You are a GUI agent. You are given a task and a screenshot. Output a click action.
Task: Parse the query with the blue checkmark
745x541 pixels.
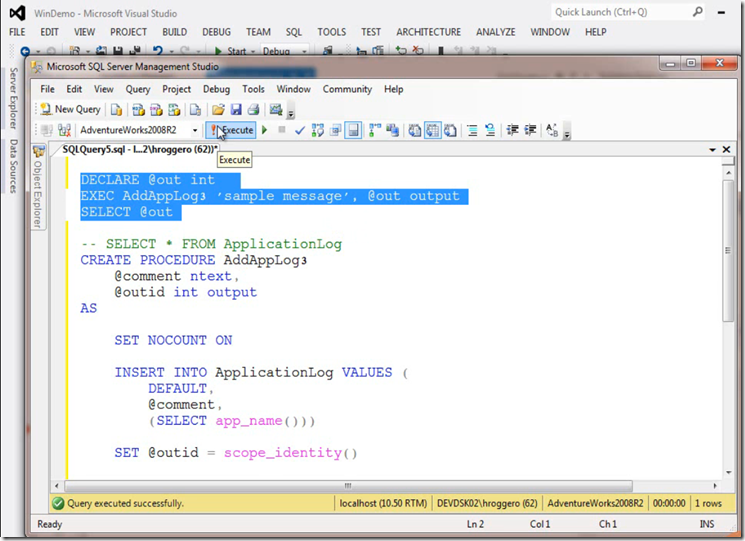[x=300, y=130]
